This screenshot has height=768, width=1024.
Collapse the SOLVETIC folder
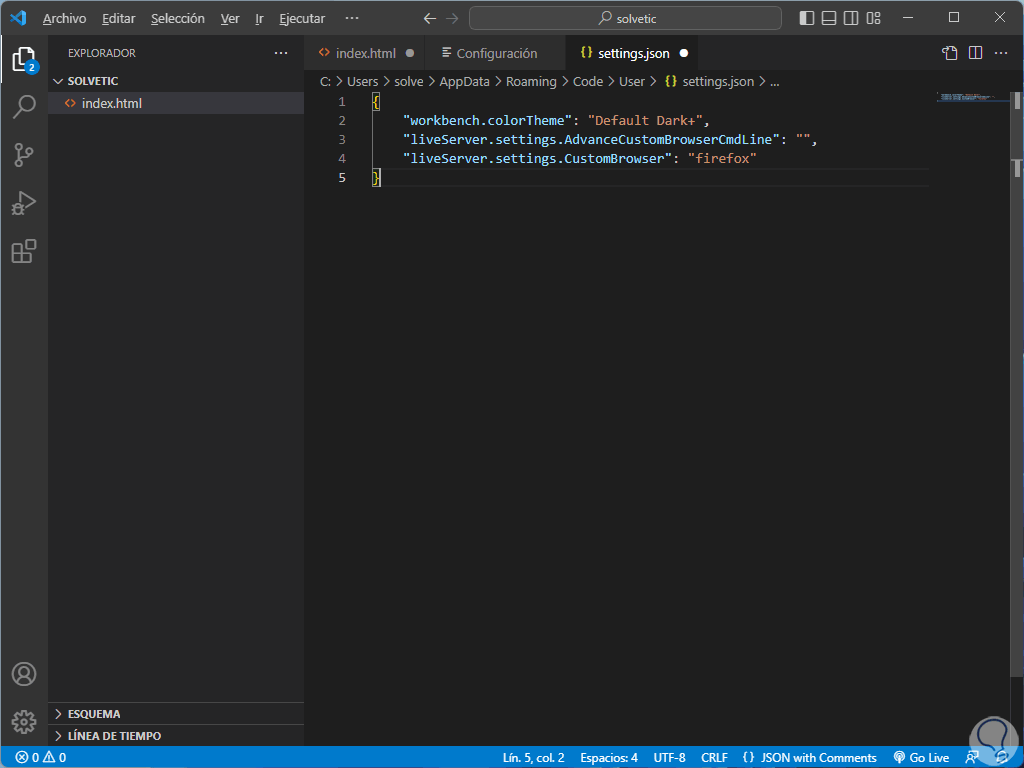pyautogui.click(x=92, y=81)
